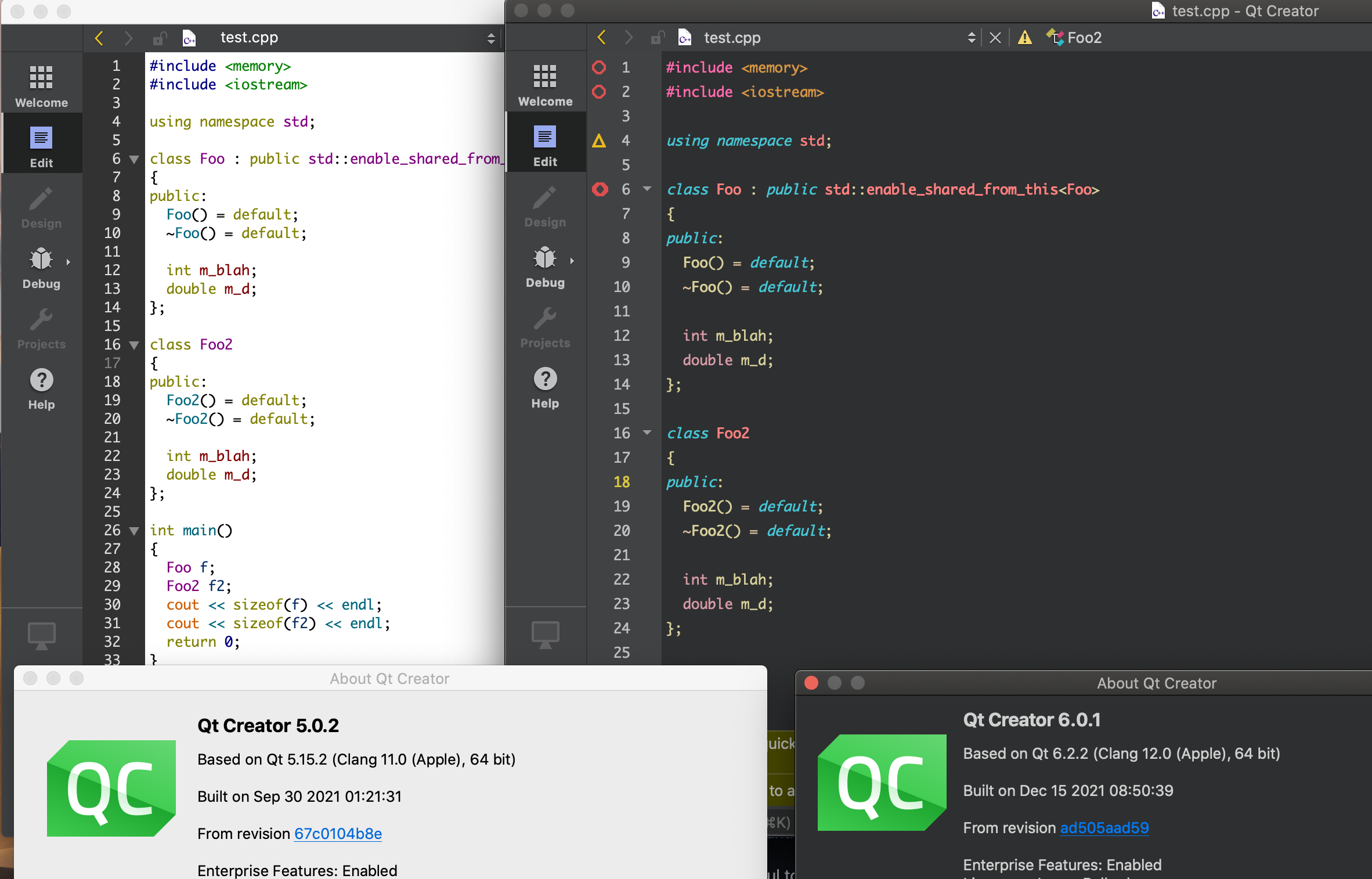Click line number 17 in the light editor gutter
This screenshot has height=879, width=1372.
[112, 363]
